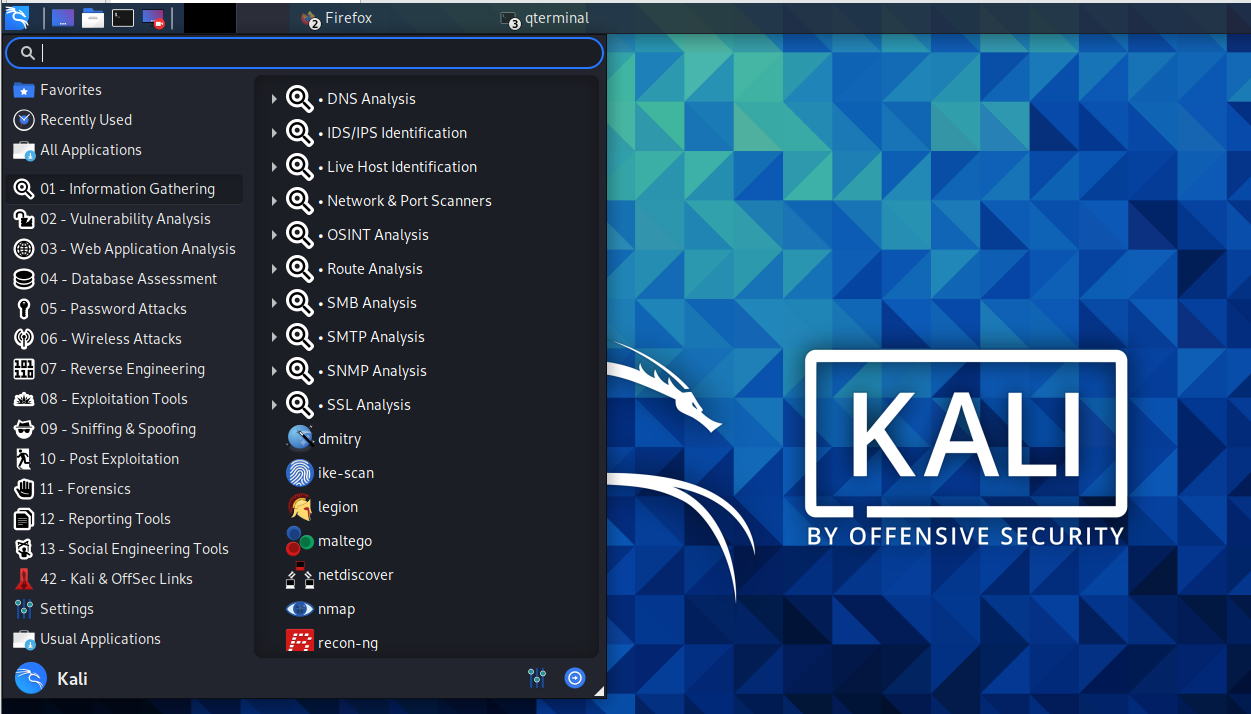Screen dimensions: 1251x714
Task: Open the Usual Applications category
Action: [124, 639]
